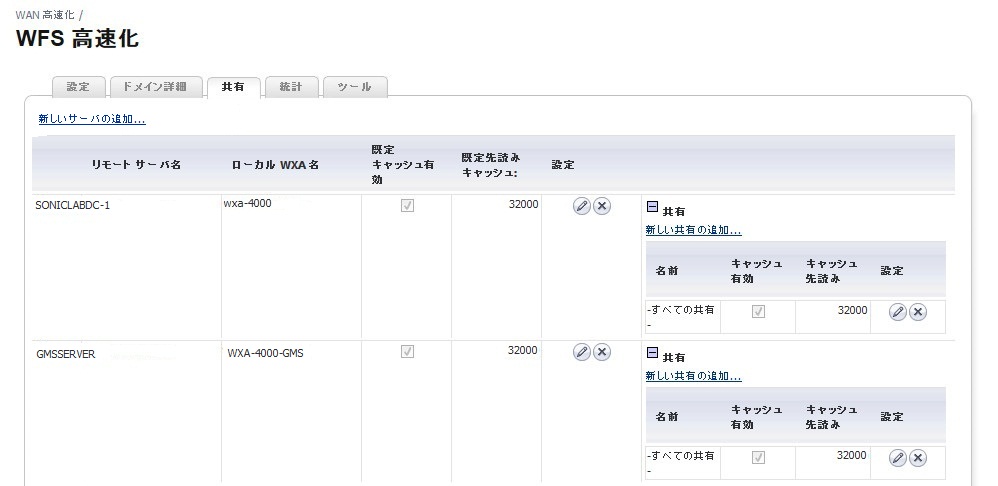Open the 統計 tab
This screenshot has width=998, height=486.
click(291, 87)
